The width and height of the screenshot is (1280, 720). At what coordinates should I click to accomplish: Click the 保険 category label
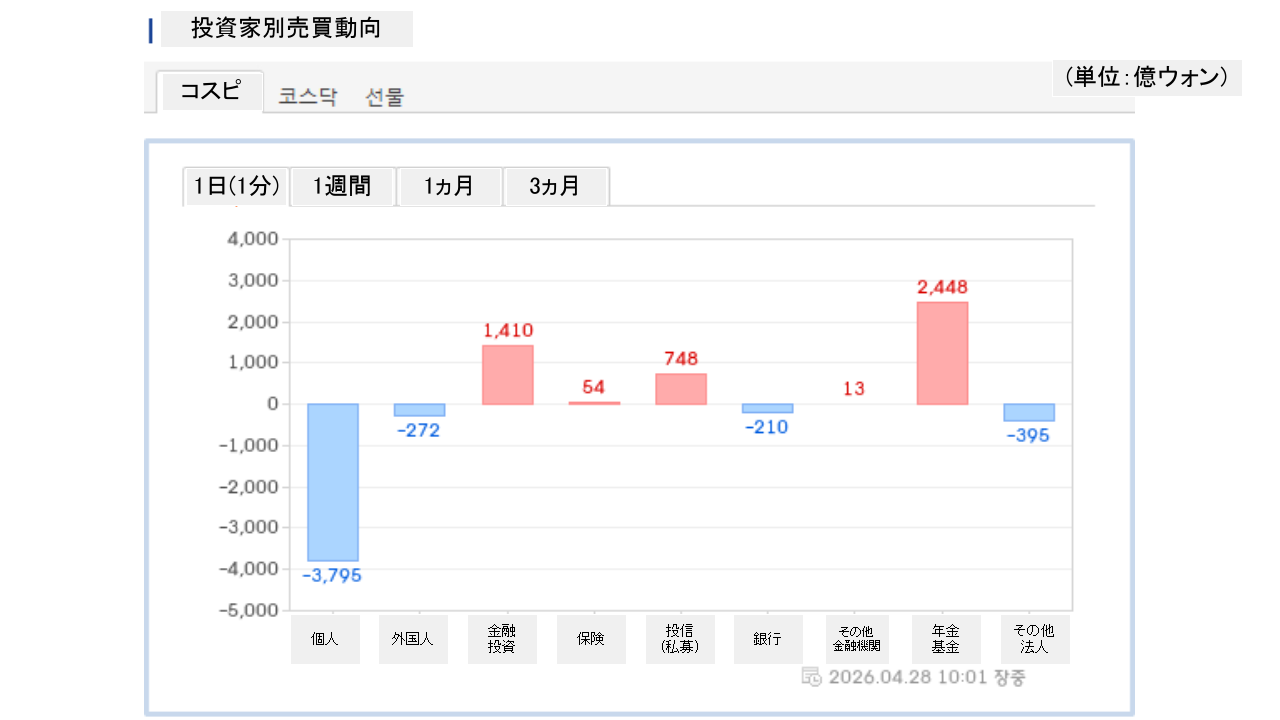pyautogui.click(x=591, y=639)
